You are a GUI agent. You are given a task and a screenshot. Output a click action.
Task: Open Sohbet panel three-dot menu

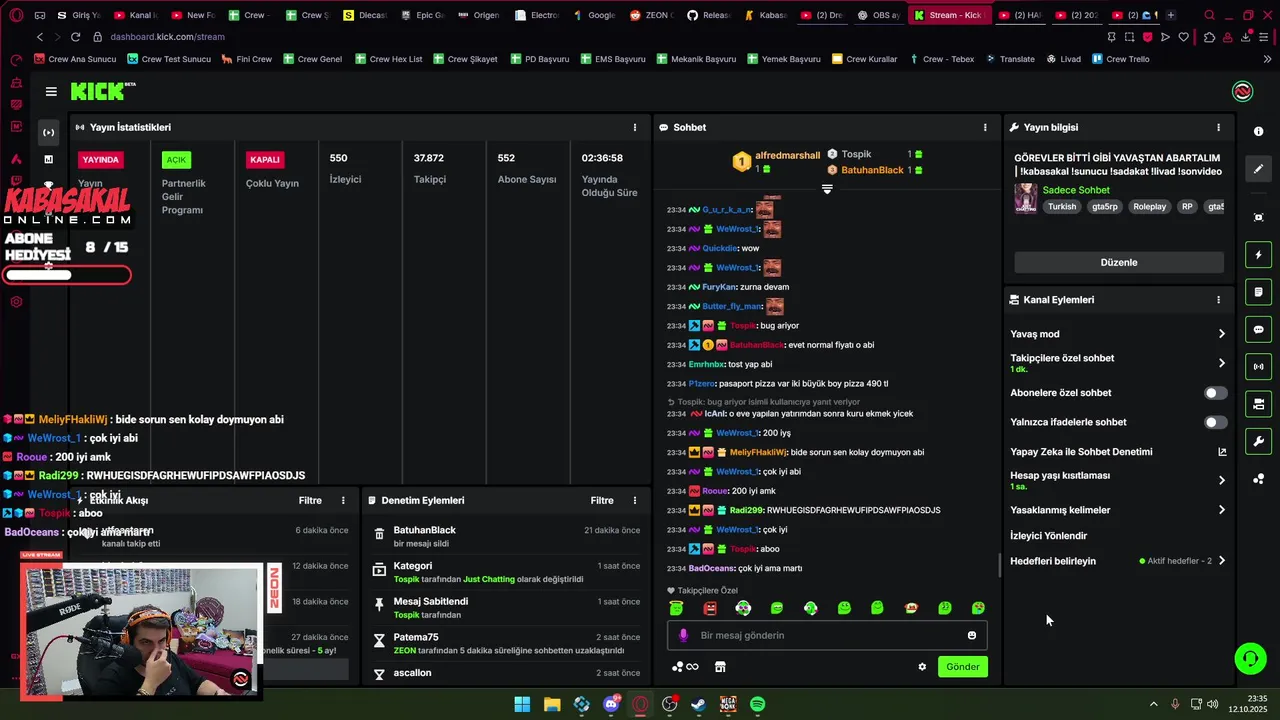[985, 127]
